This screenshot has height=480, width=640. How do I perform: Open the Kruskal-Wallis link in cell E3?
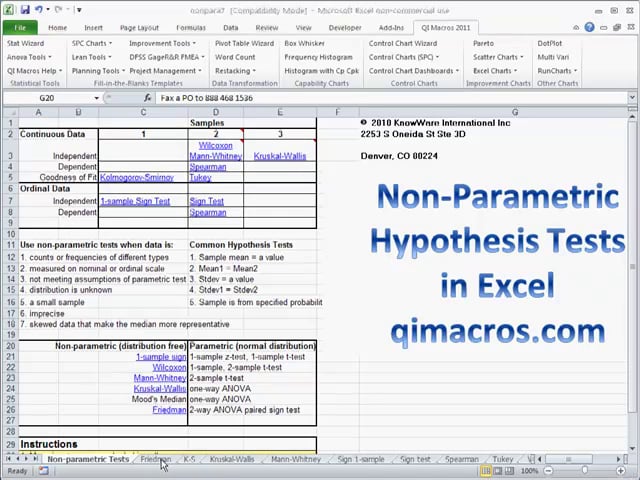(x=280, y=156)
